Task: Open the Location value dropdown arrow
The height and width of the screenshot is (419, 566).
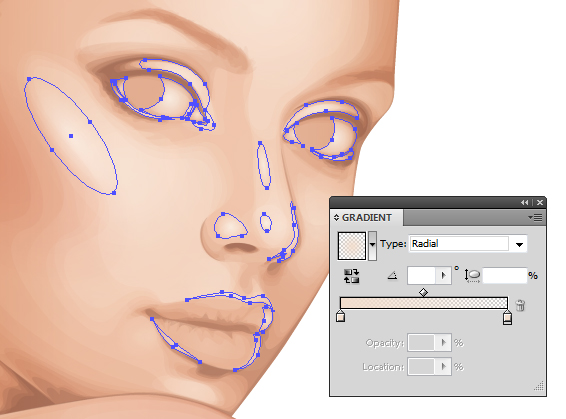Action: point(444,367)
